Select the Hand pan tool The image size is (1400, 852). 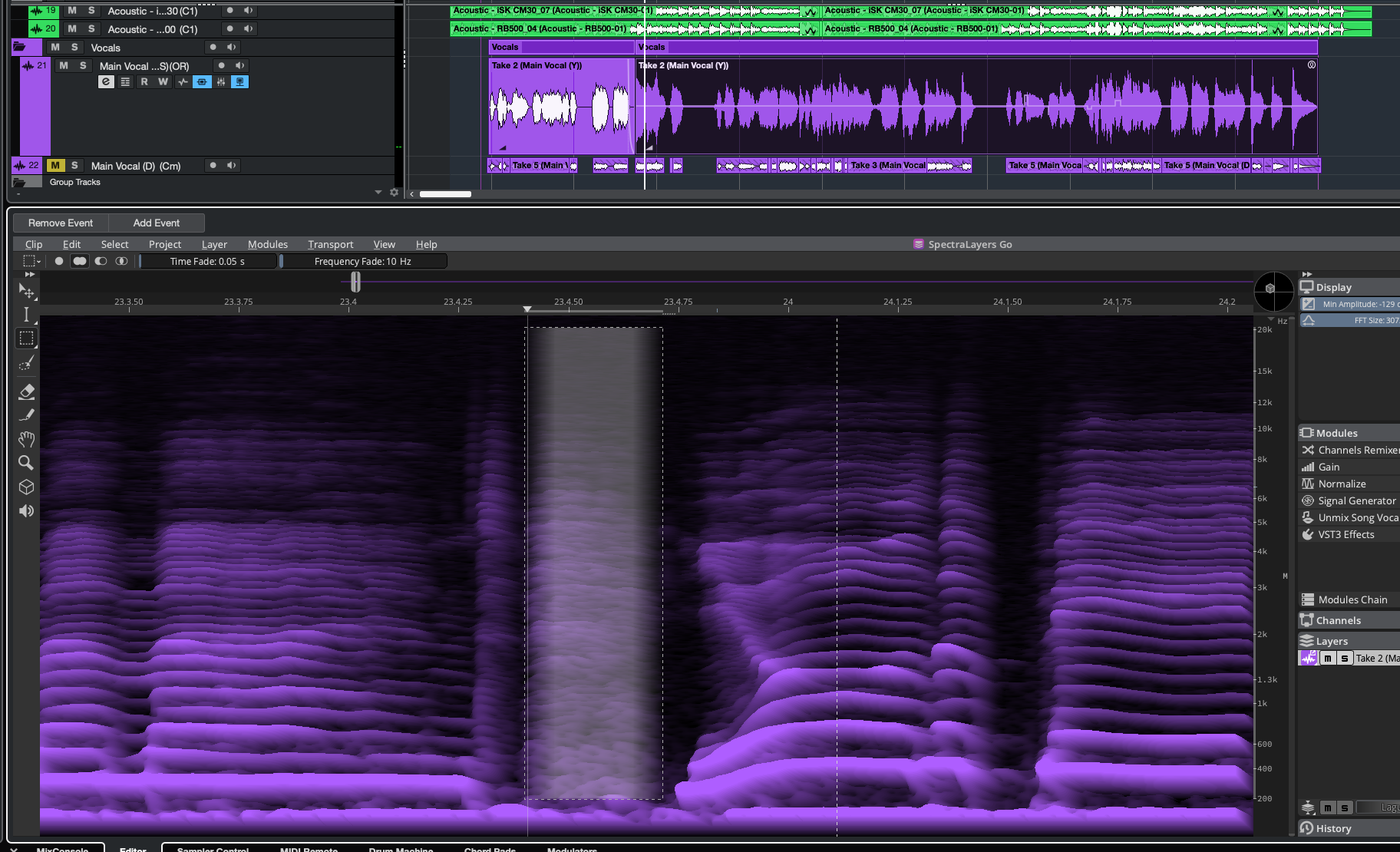(x=26, y=439)
